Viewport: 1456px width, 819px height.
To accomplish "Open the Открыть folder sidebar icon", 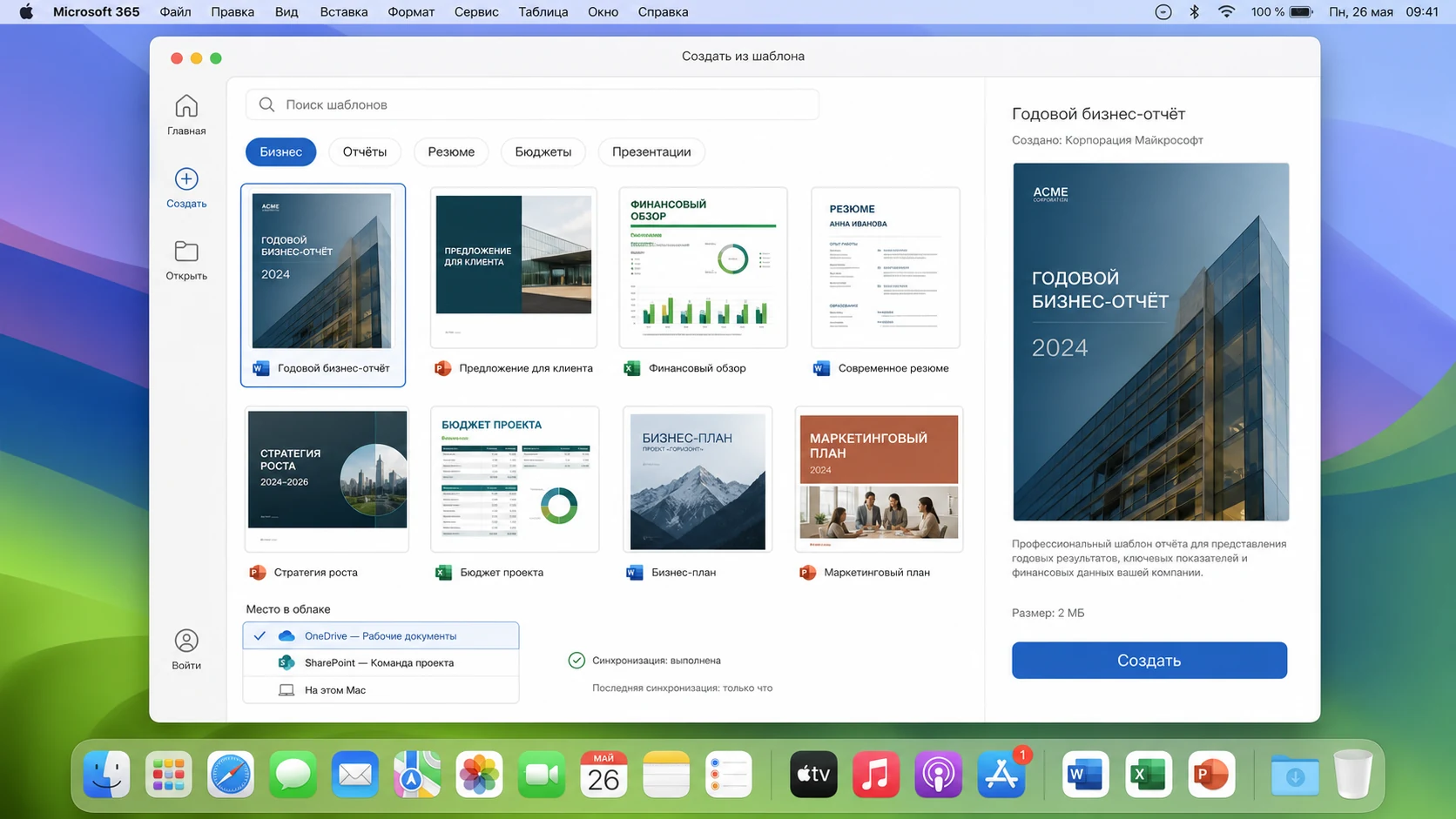I will [186, 252].
